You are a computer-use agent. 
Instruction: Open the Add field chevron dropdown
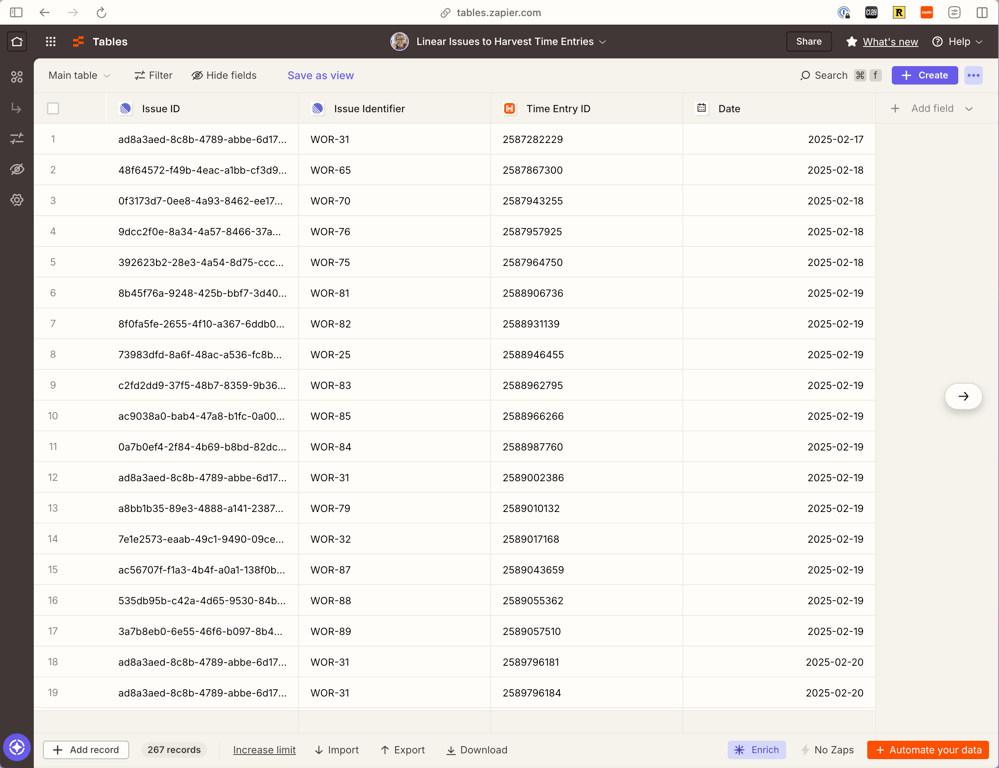coord(969,109)
